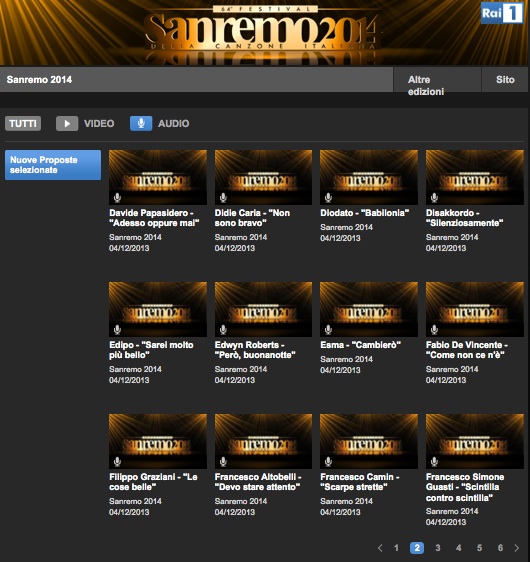Click Edwyn Roberts thumbnail image
Image resolution: width=530 pixels, height=562 pixels.
tap(263, 309)
